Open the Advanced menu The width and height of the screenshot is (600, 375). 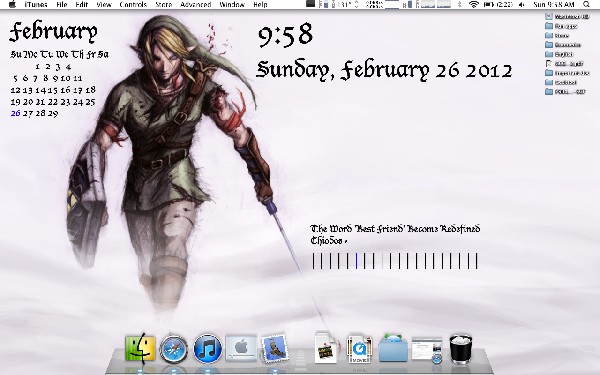[196, 5]
